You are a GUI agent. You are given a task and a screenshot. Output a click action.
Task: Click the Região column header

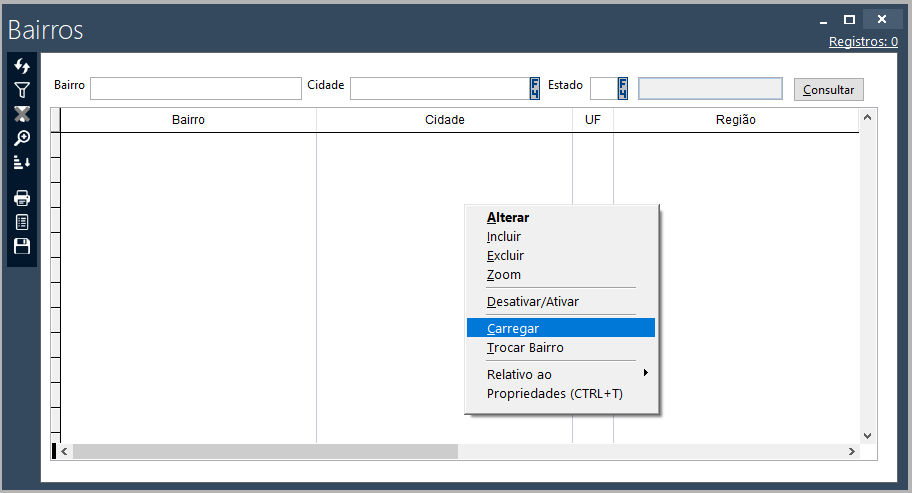point(735,120)
